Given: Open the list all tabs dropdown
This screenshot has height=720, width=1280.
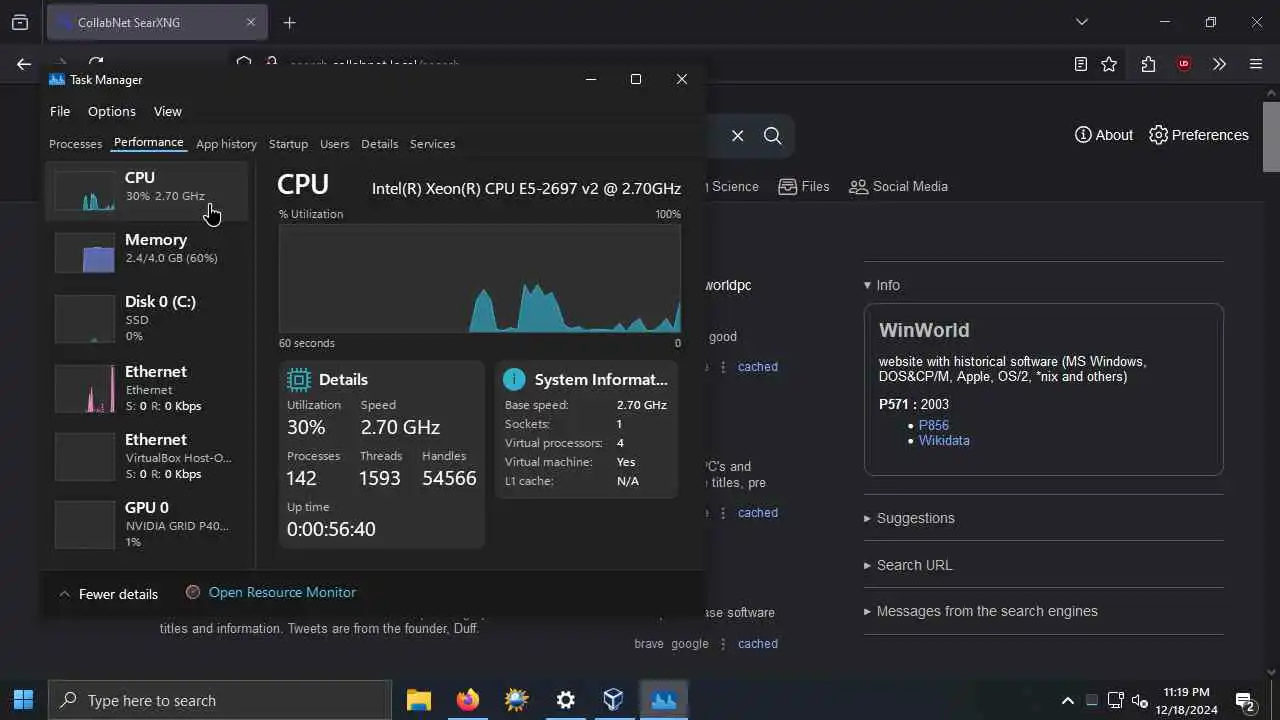Looking at the screenshot, I should 1081,22.
